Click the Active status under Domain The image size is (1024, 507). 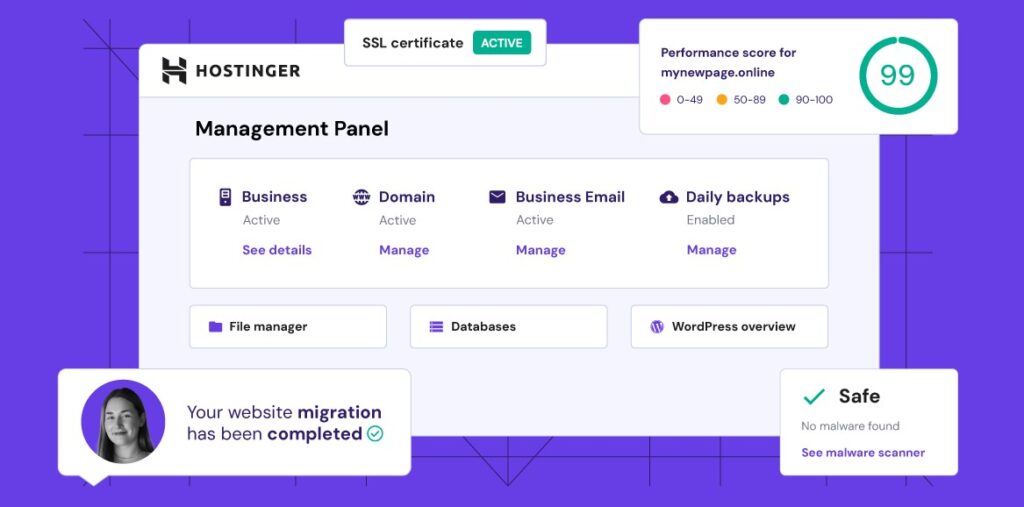point(398,220)
